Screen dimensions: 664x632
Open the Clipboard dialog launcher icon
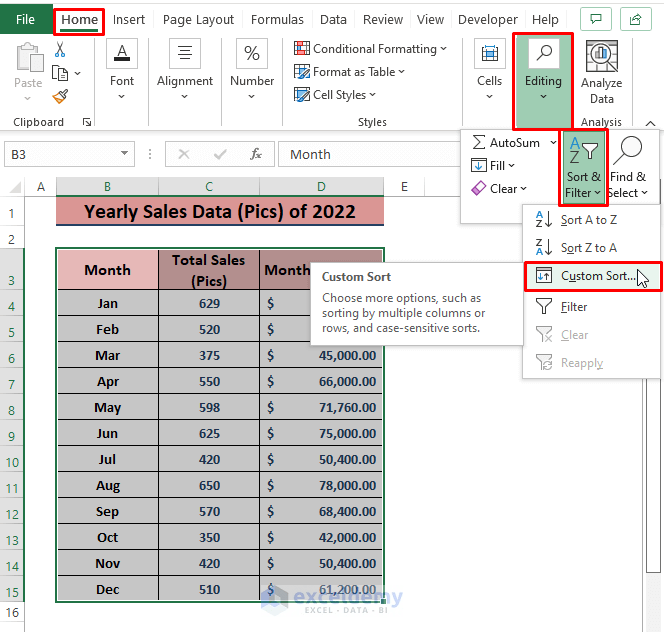coord(87,122)
